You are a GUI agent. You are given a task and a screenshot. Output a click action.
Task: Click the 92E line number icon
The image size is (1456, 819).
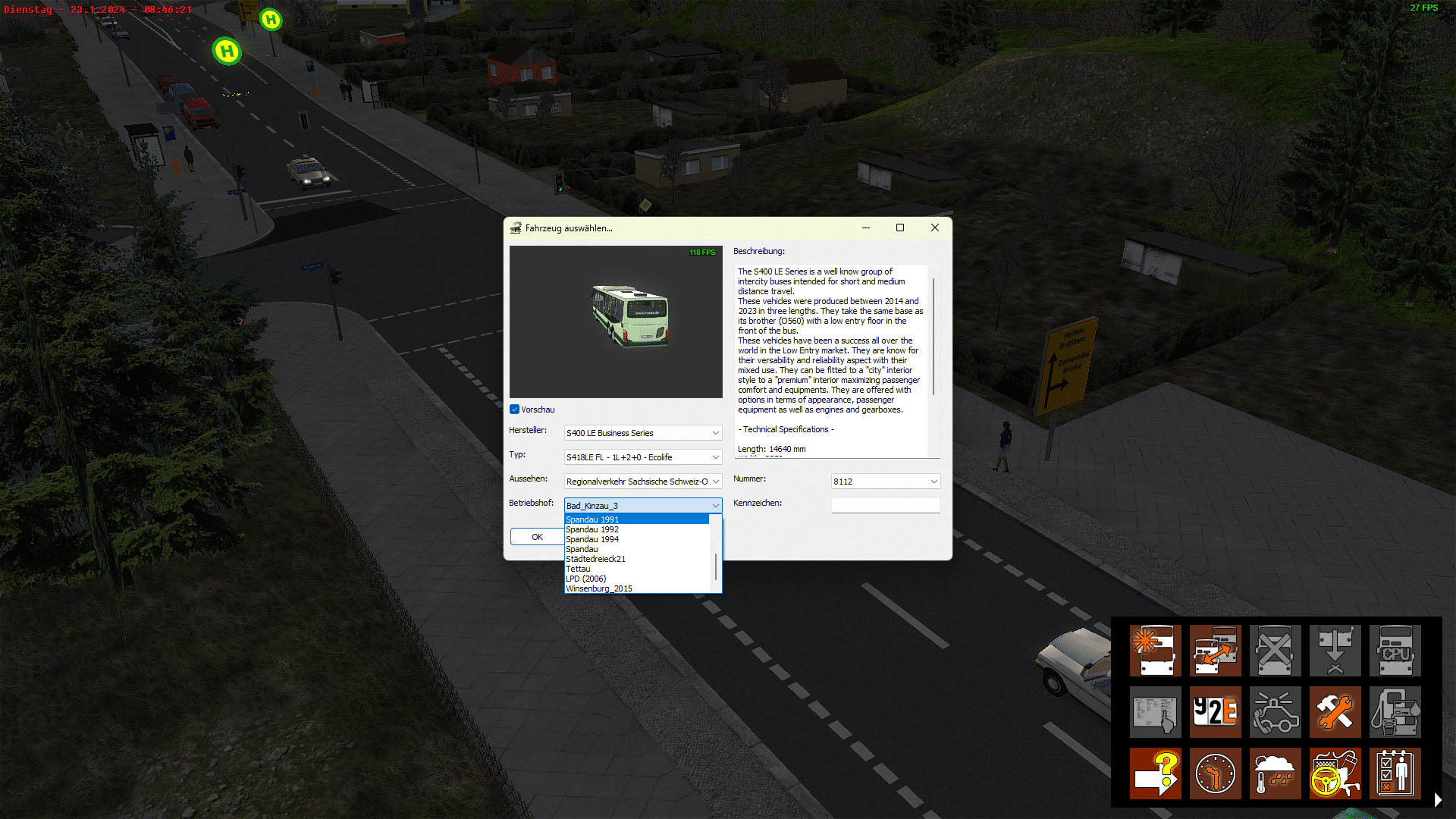point(1215,712)
